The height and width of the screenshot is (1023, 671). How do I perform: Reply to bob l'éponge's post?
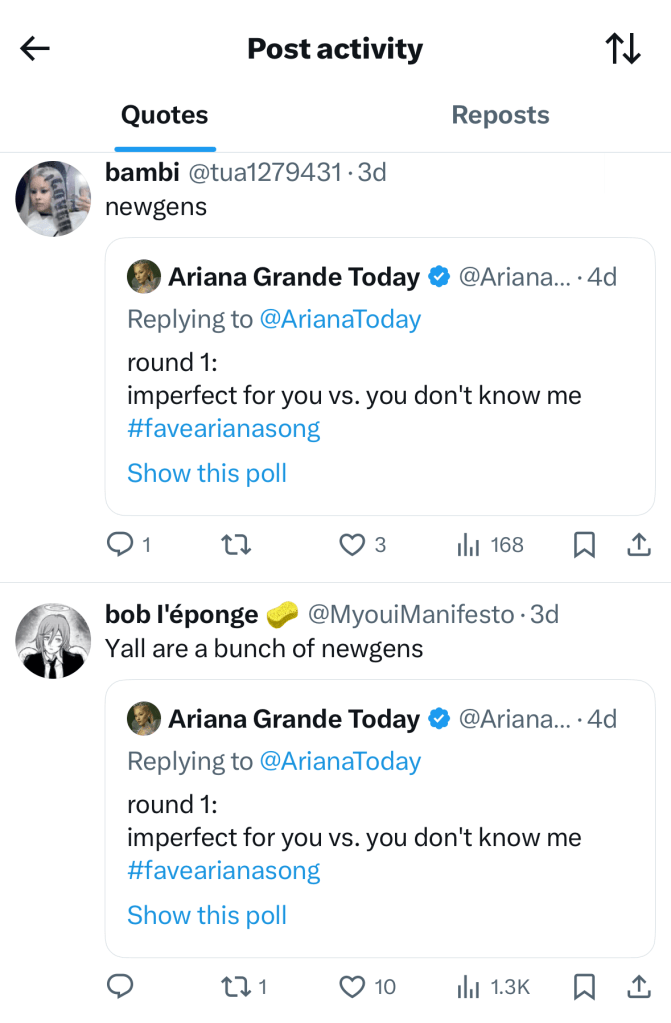120,987
